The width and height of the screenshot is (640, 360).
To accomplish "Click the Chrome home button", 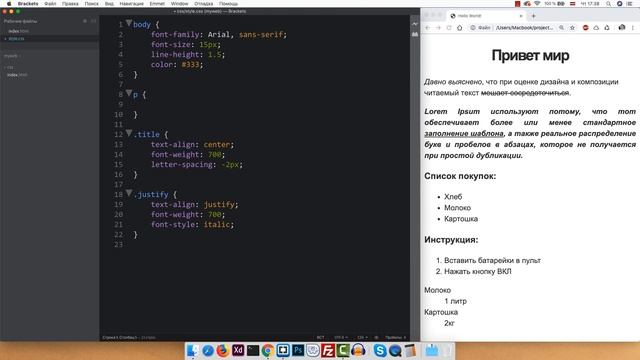I will coord(460,28).
